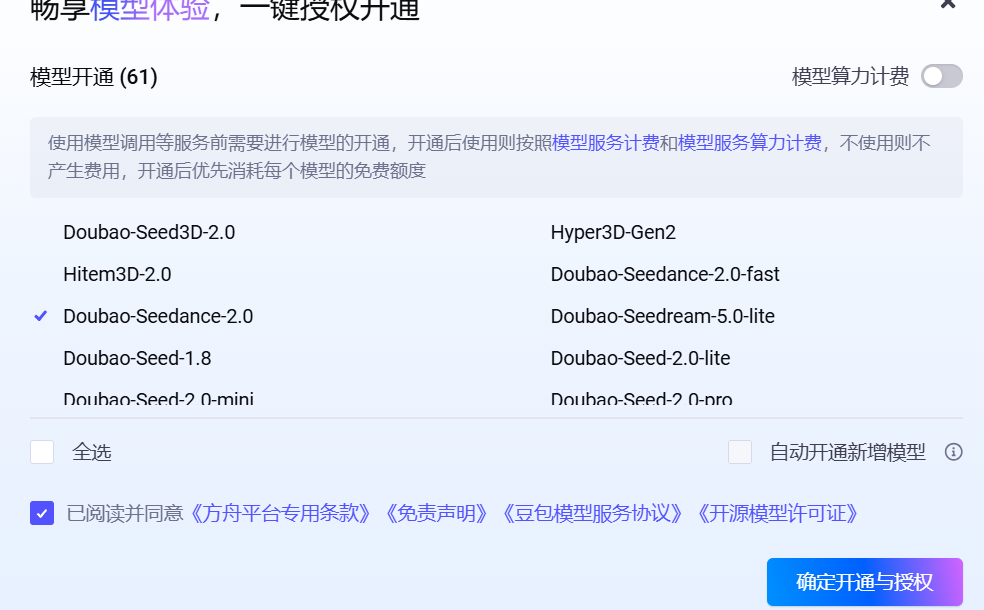Open 《方舟平台专用条款》 link

click(280, 513)
